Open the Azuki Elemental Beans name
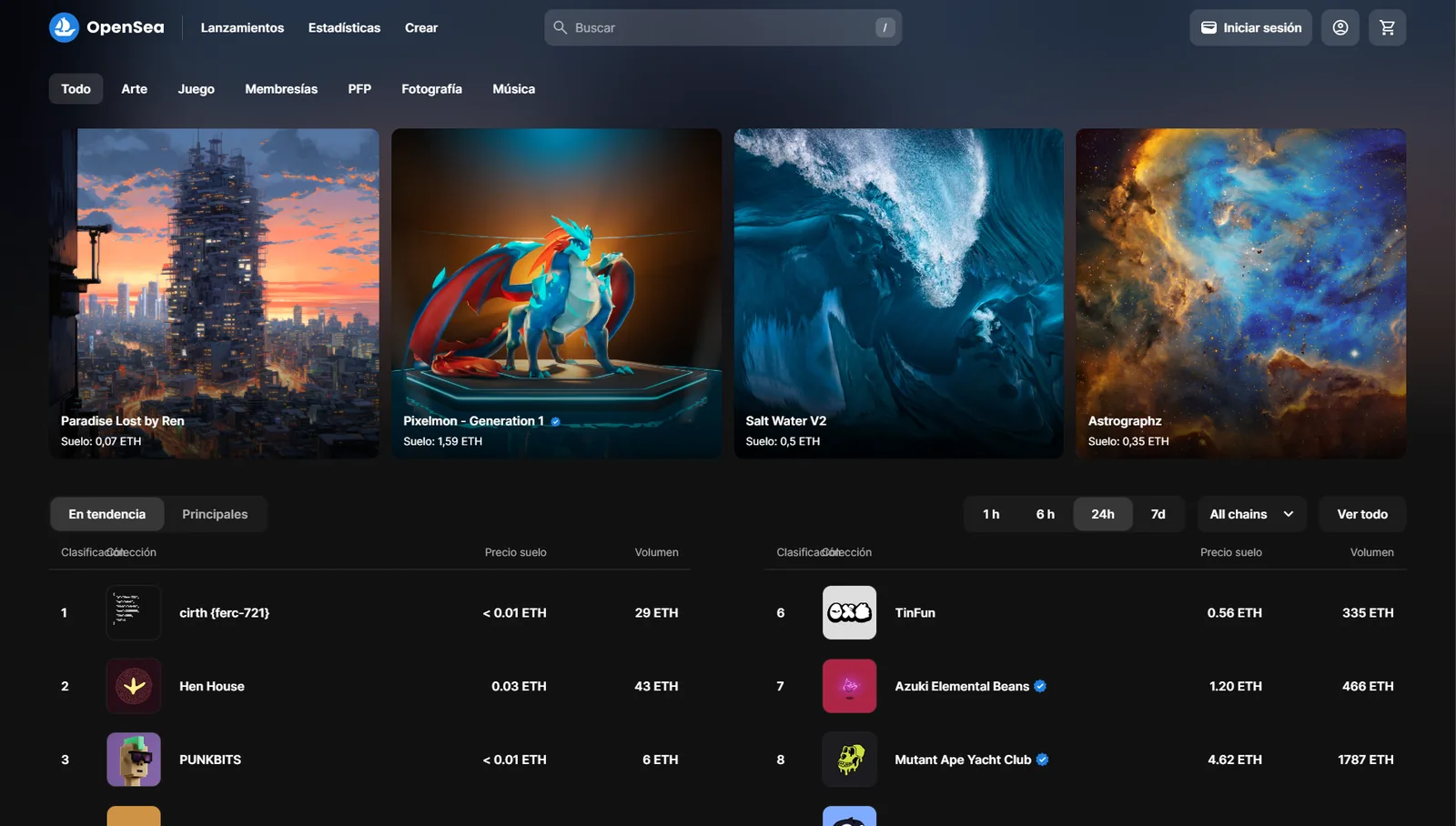This screenshot has width=1456, height=826. click(962, 686)
